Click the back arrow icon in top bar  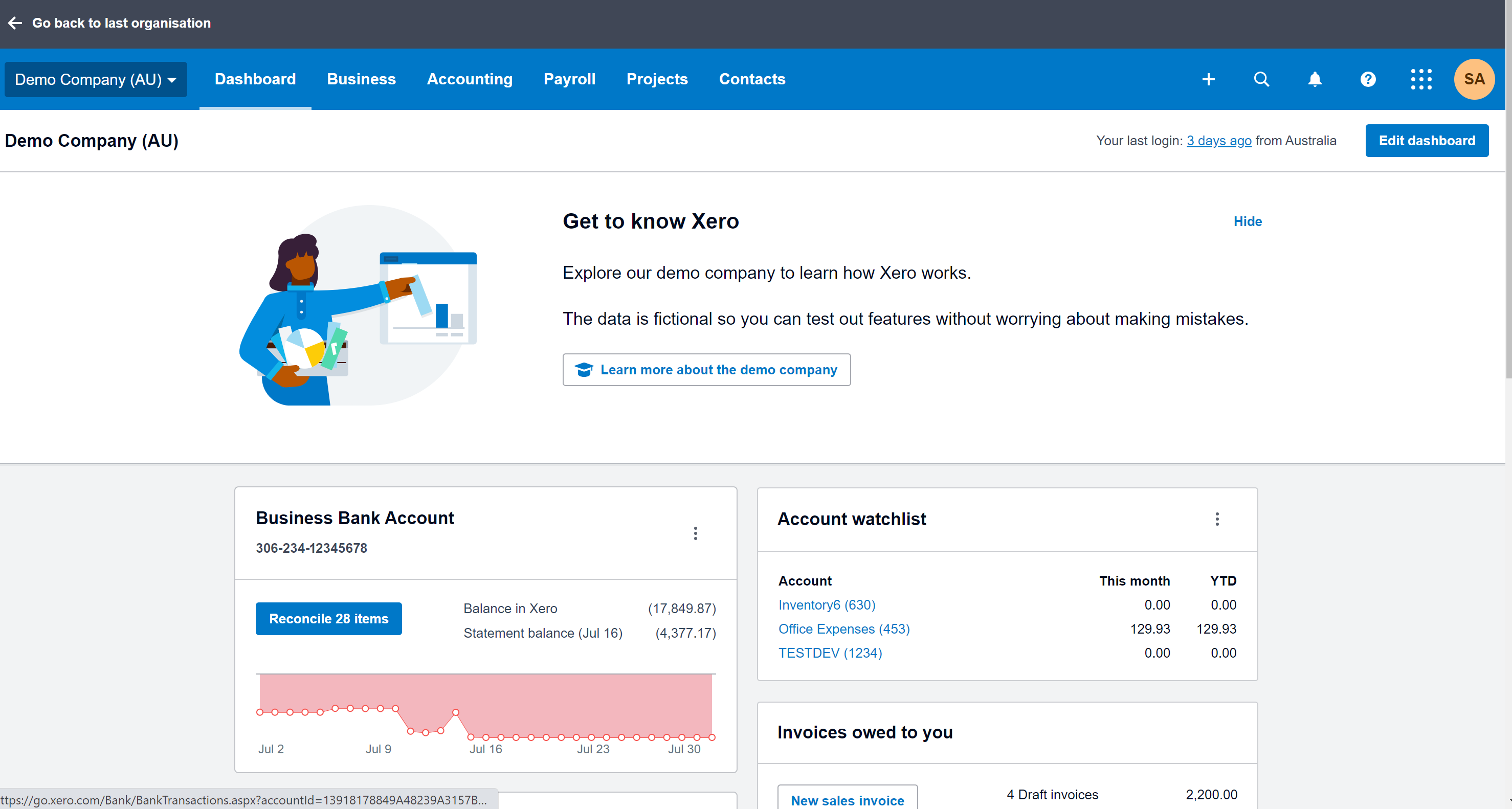coord(15,23)
